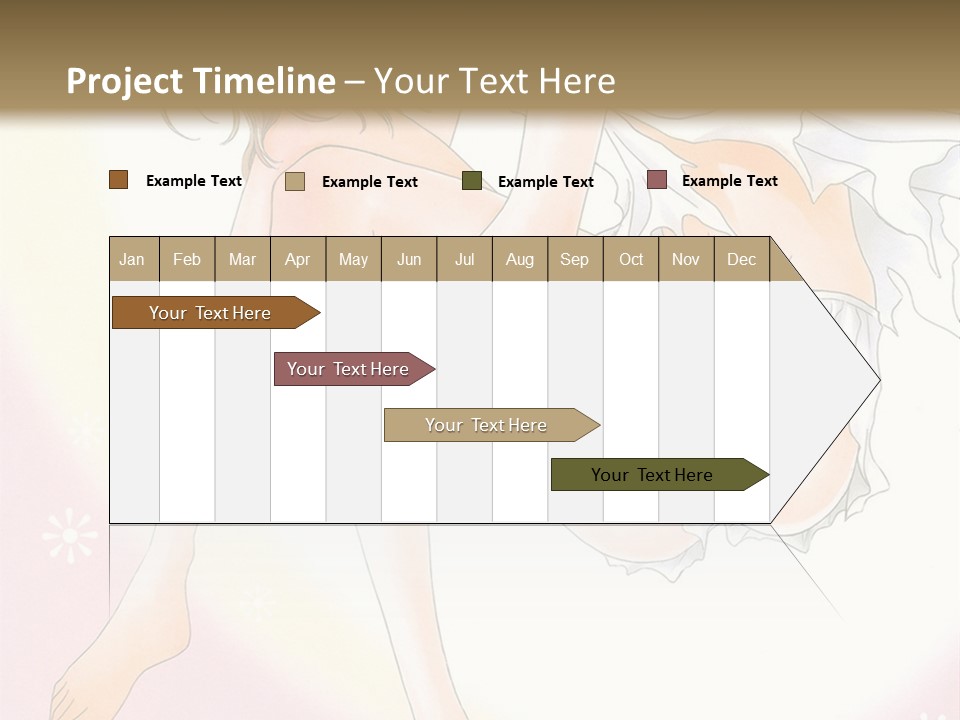Select the Jun month column header
This screenshot has width=960, height=720.
point(409,260)
